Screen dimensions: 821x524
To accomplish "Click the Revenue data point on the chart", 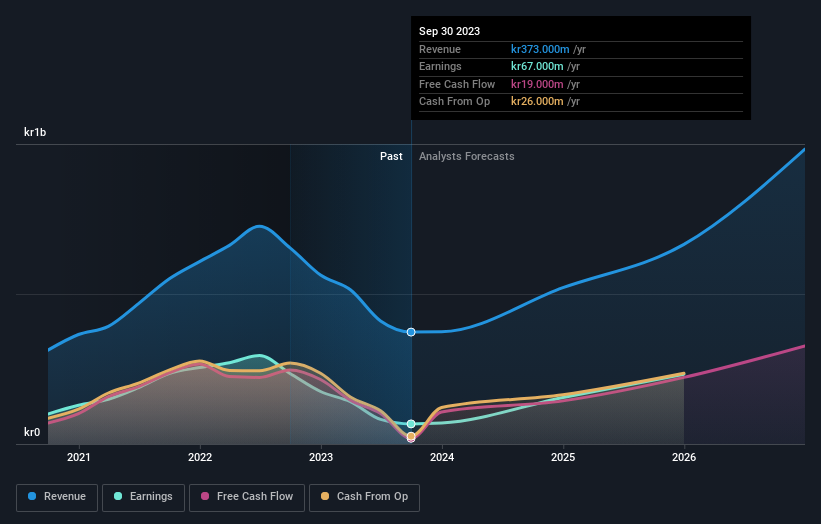I will pyautogui.click(x=411, y=332).
